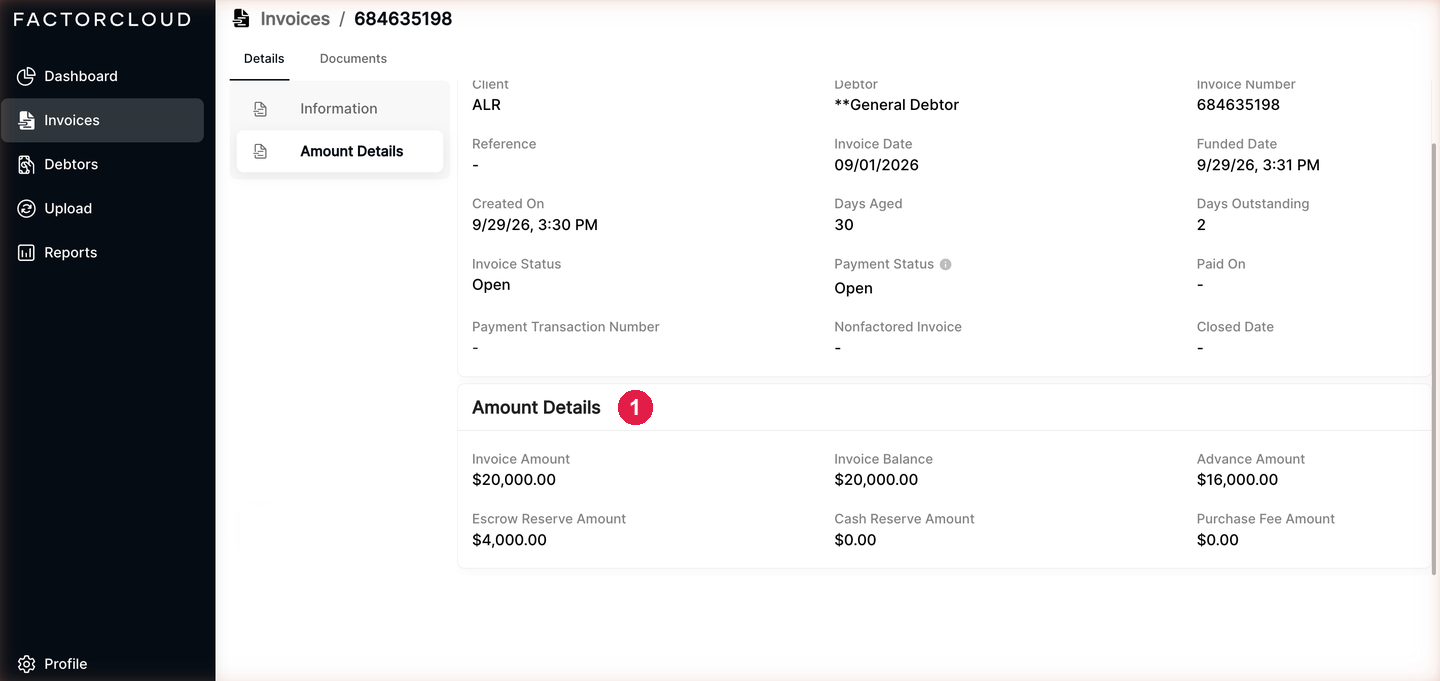Click the FACTORCLOUD logo
Viewport: 1440px width, 681px height.
(102, 19)
